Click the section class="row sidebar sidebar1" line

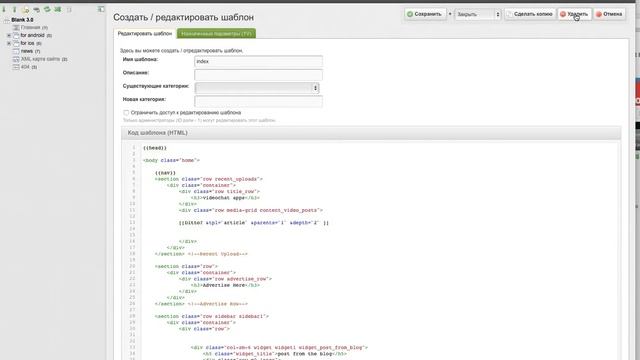click(x=212, y=316)
